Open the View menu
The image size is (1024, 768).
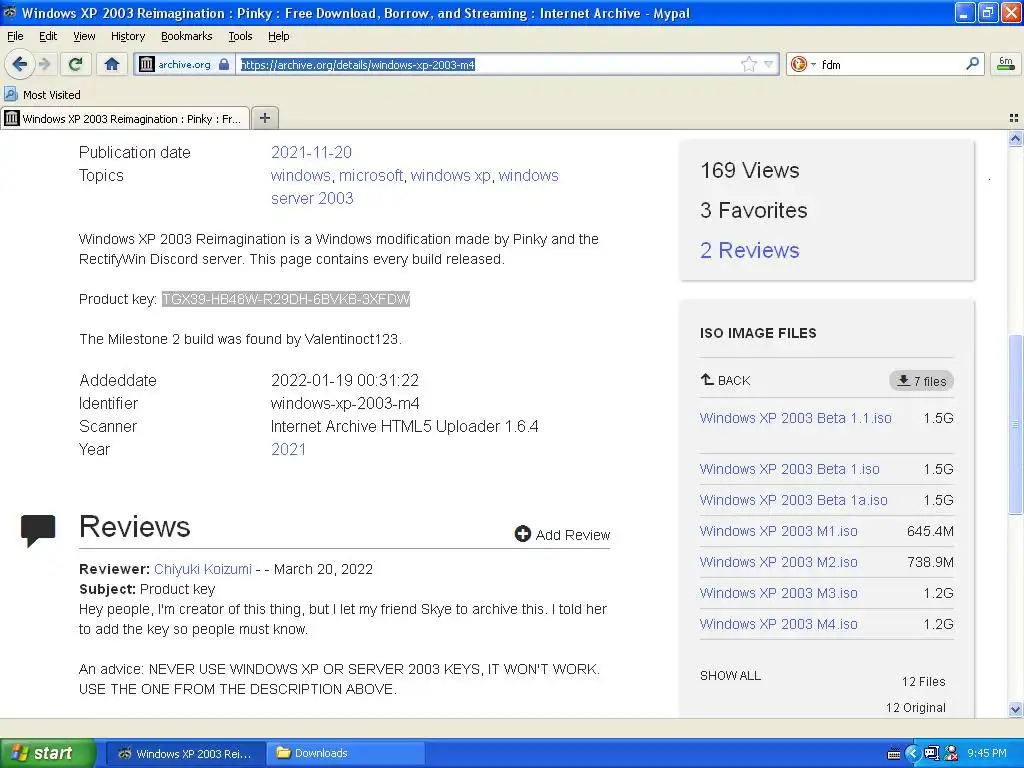coord(84,36)
